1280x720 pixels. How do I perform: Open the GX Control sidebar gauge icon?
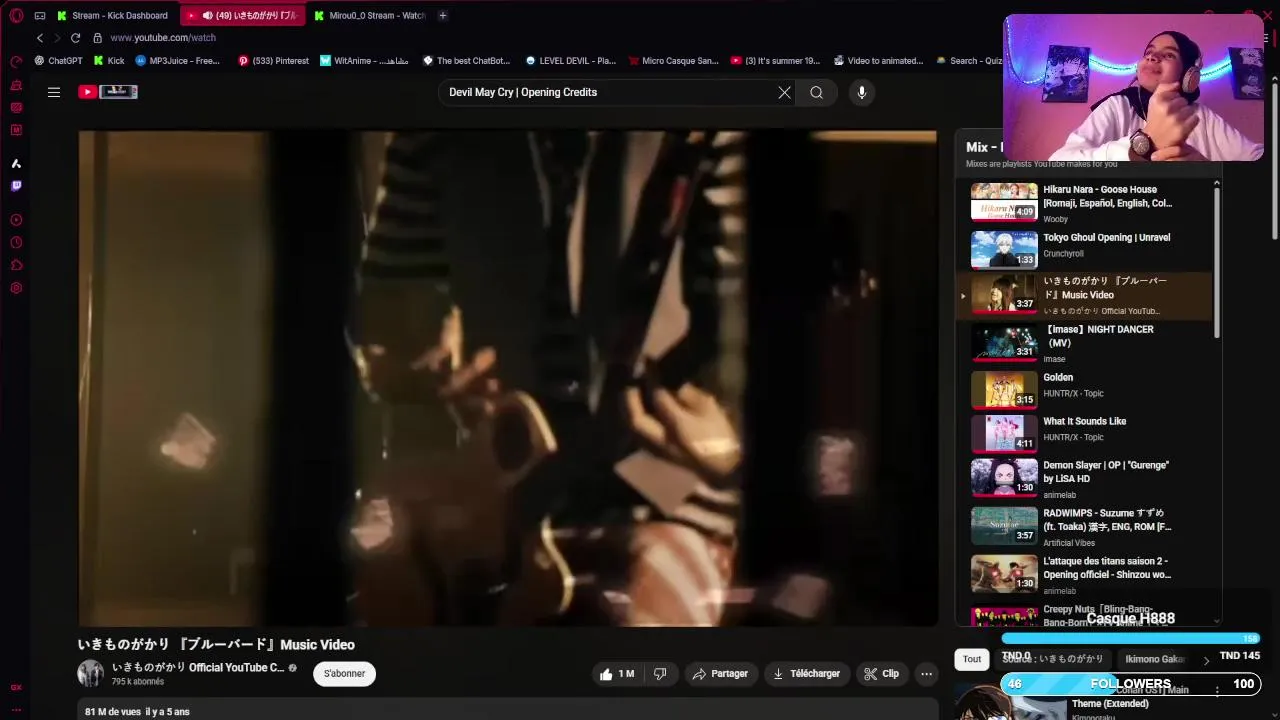16,61
